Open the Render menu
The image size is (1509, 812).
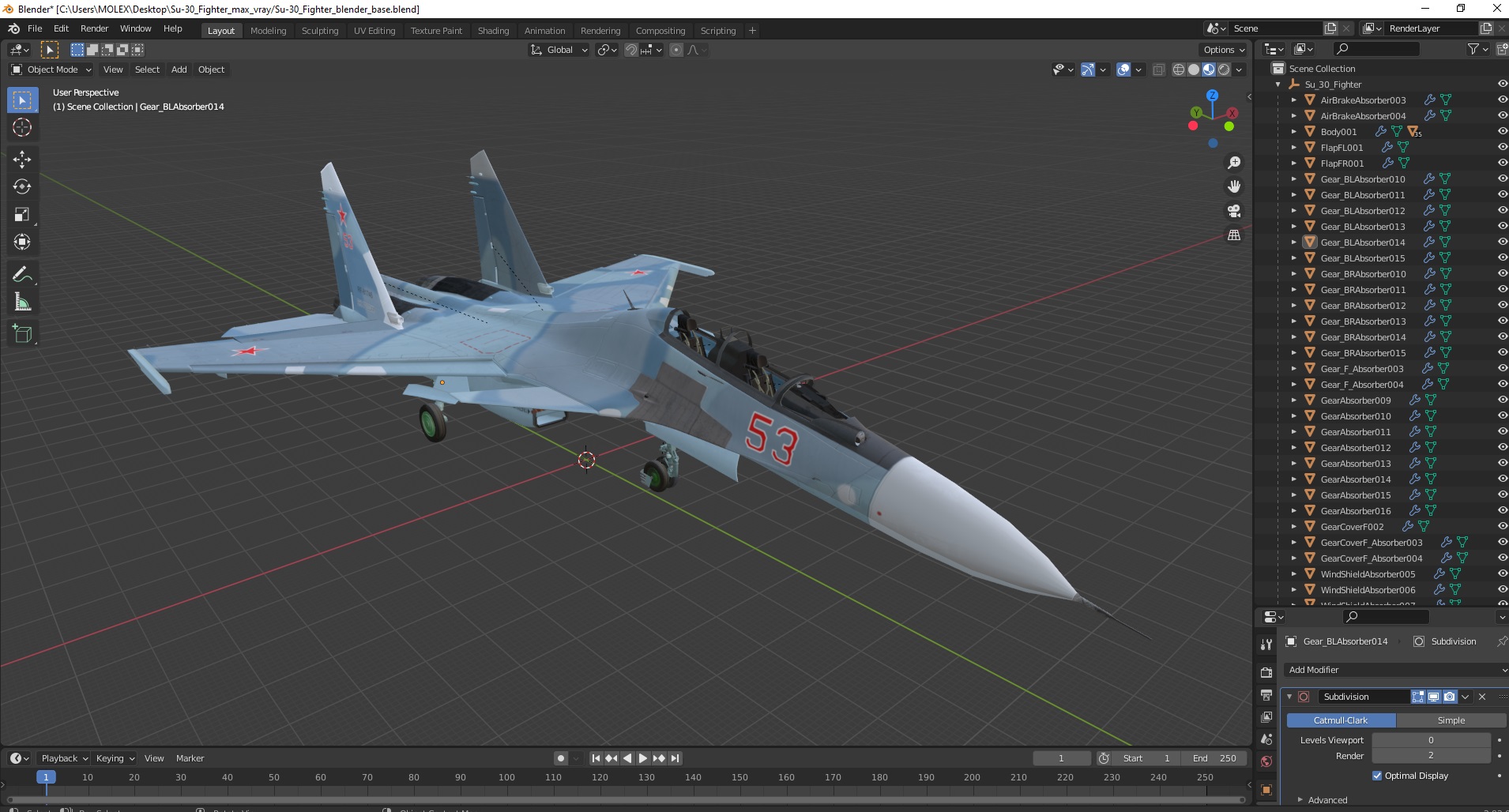coord(94,28)
